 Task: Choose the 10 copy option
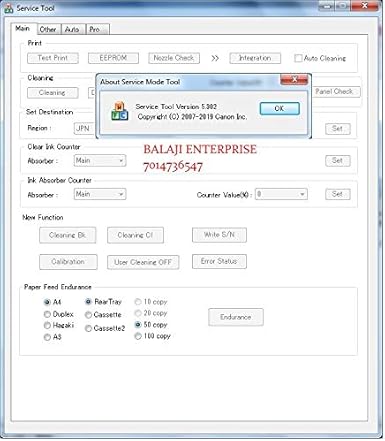click(138, 302)
